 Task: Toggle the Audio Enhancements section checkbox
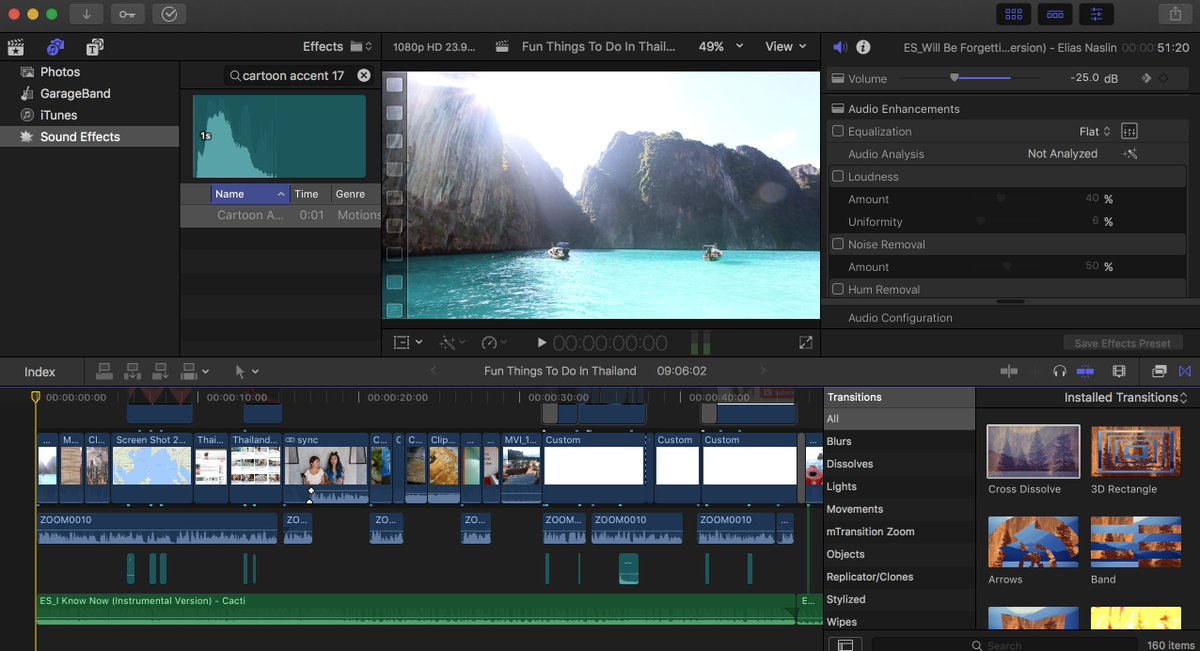(838, 109)
